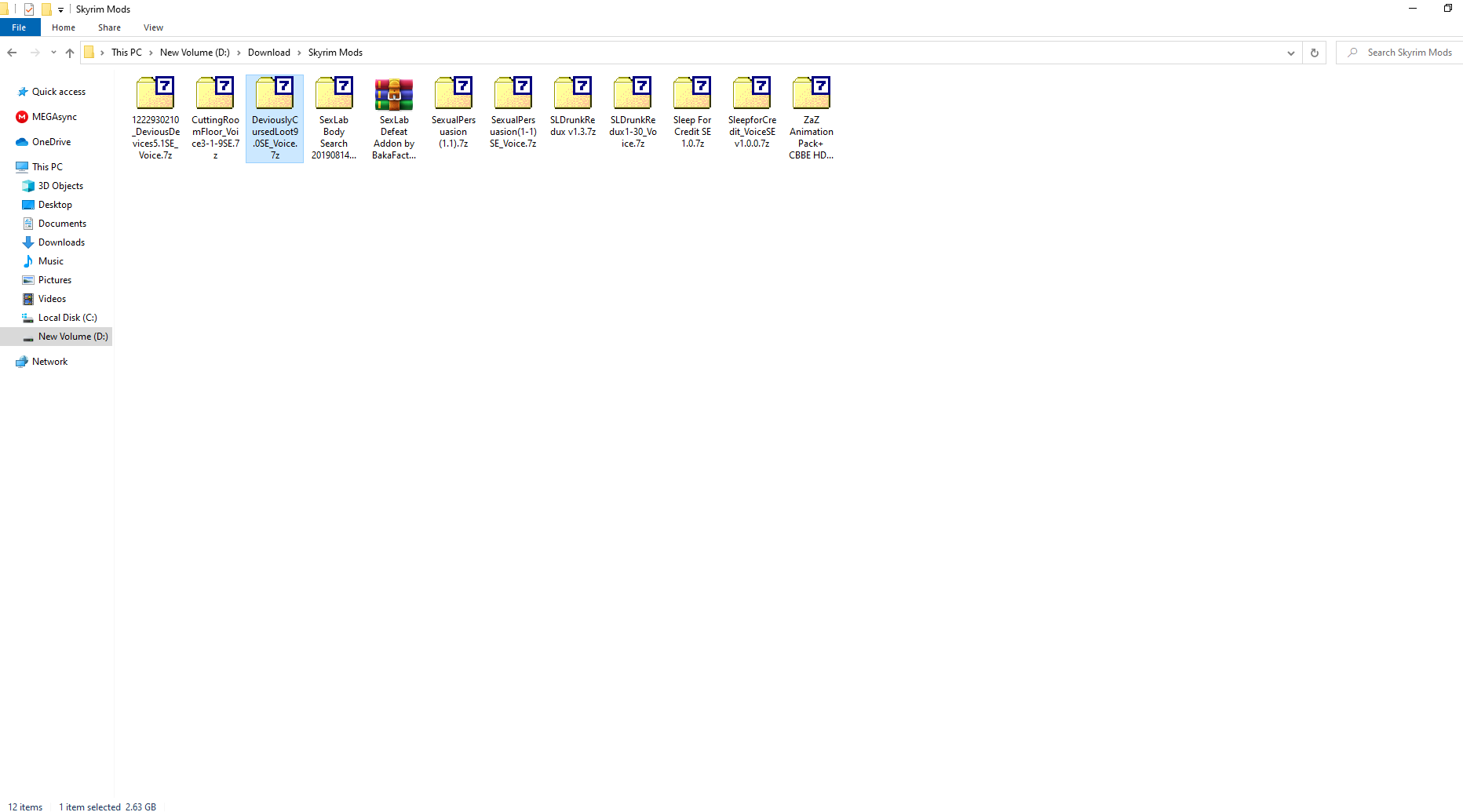1463x812 pixels.
Task: Open Quick access in the navigation pane
Action: click(58, 92)
